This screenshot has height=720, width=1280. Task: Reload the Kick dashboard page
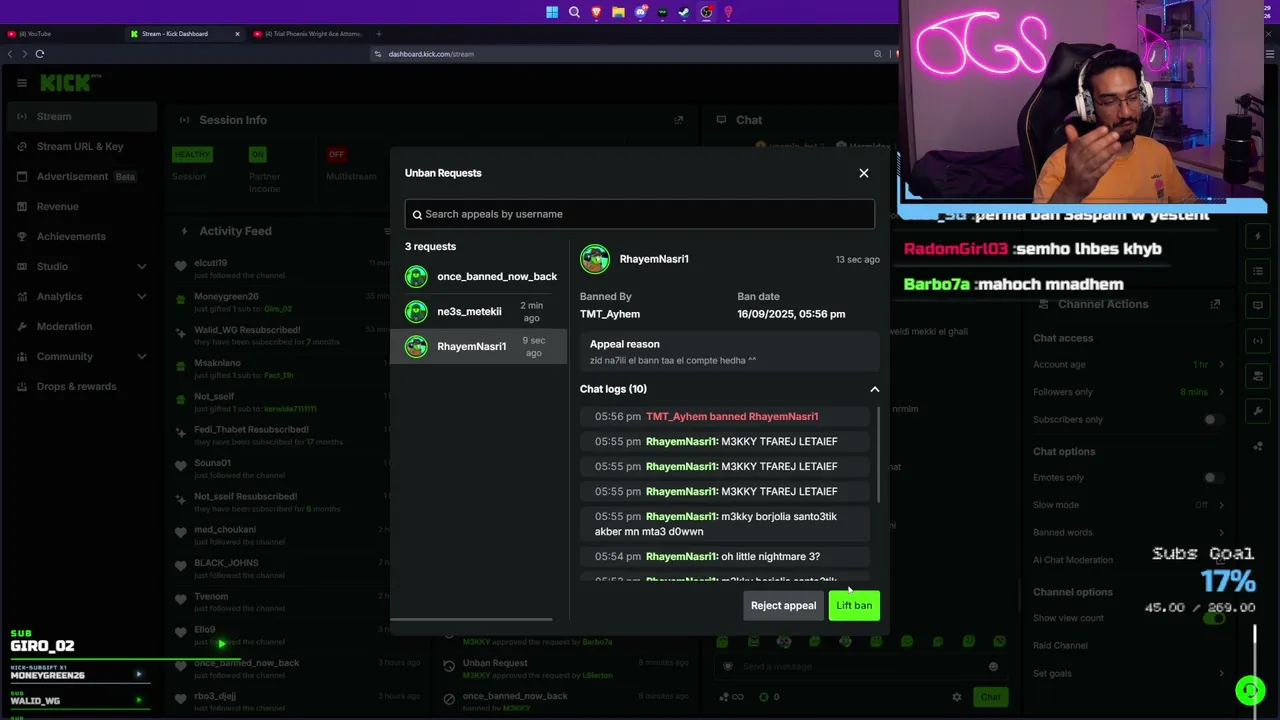coord(40,54)
